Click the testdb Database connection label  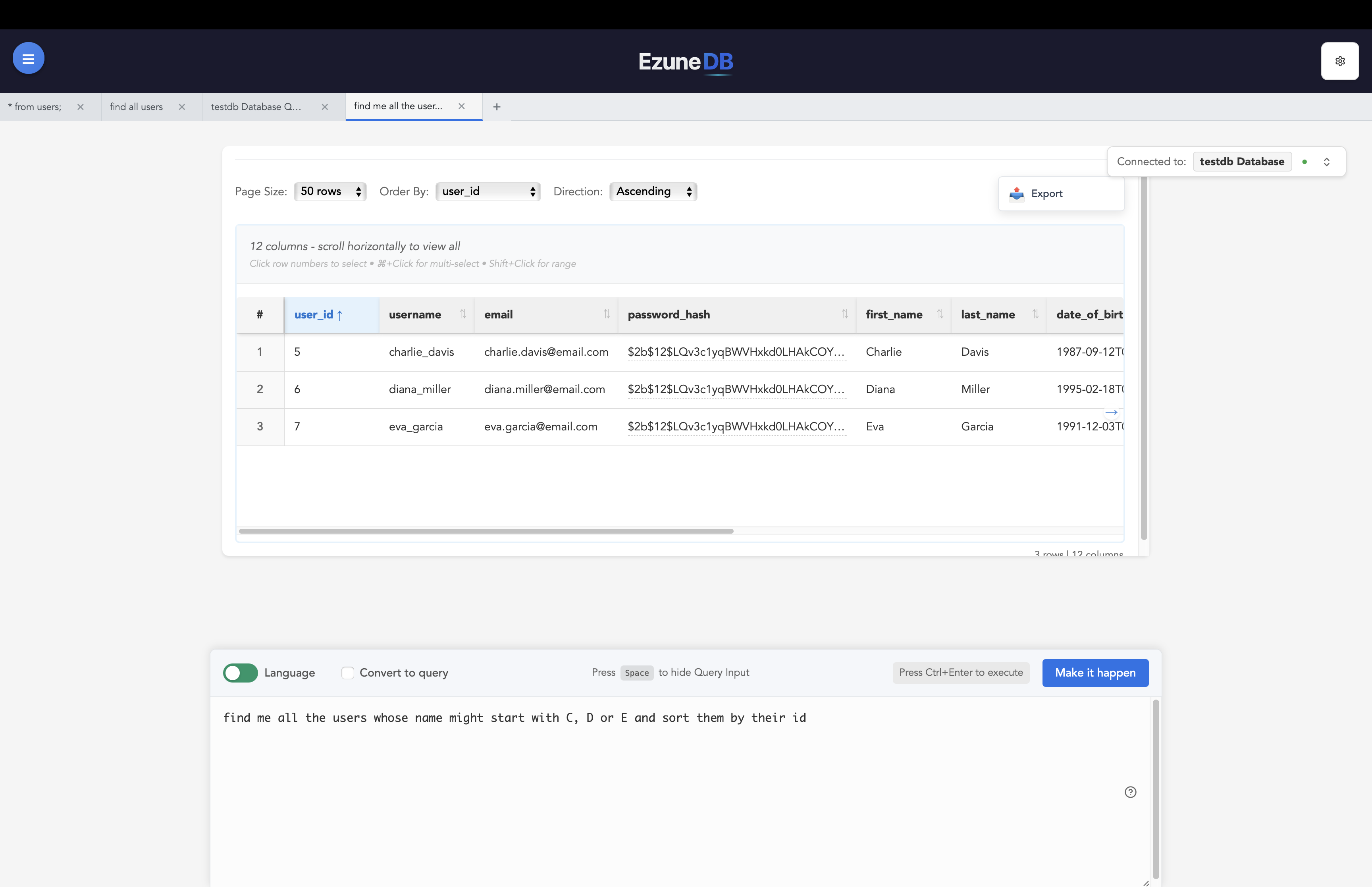click(x=1242, y=162)
